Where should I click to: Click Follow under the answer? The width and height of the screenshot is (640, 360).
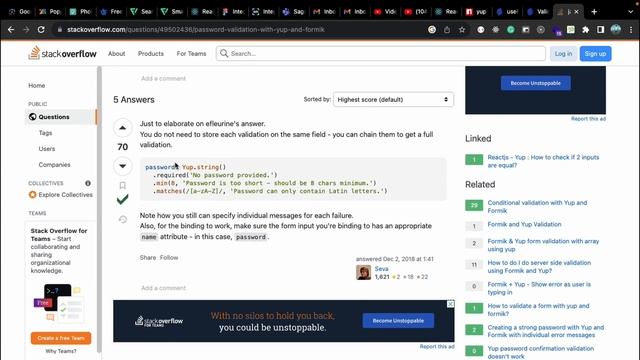point(169,258)
